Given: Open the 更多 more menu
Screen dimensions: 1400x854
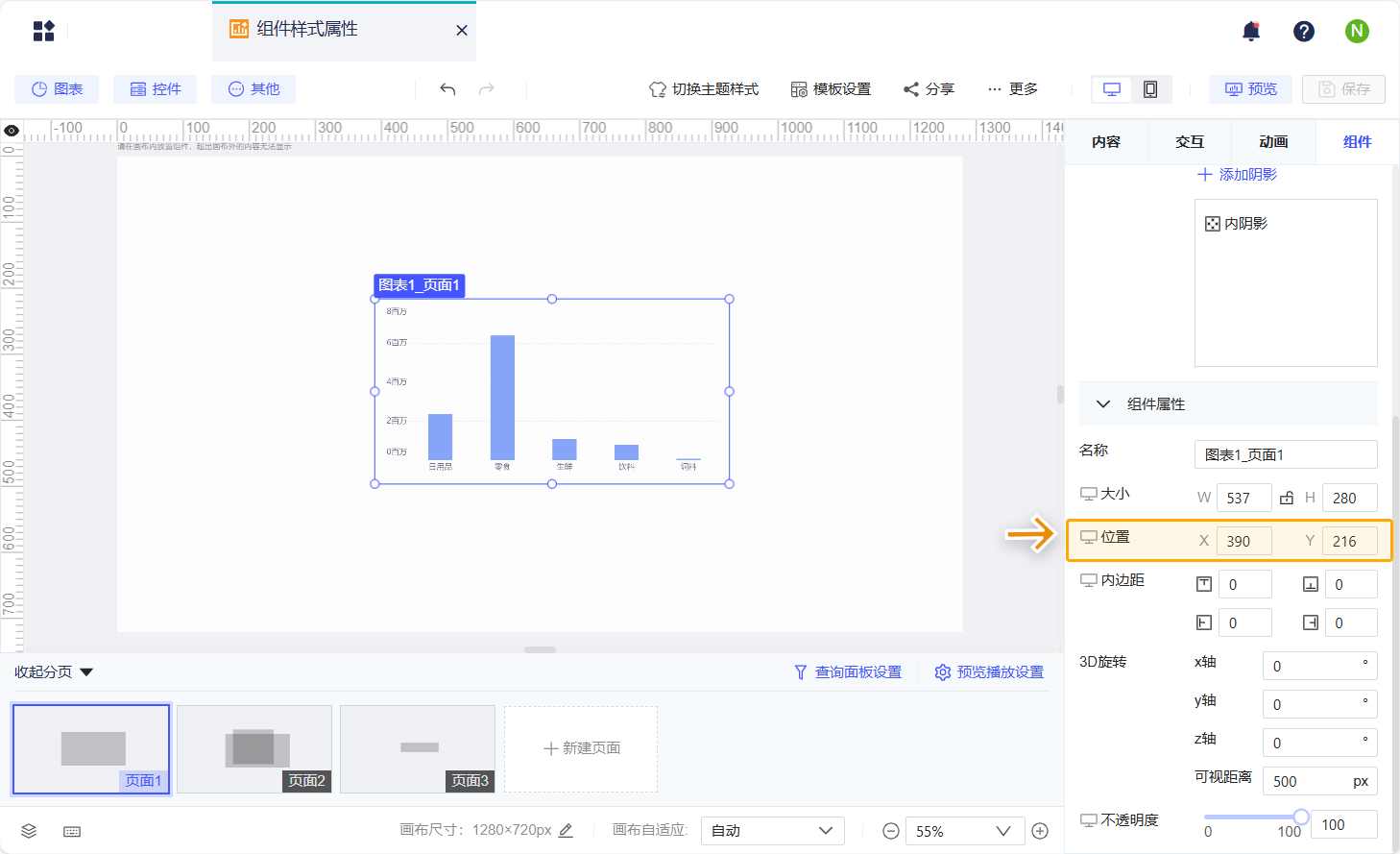Looking at the screenshot, I should [x=1012, y=89].
